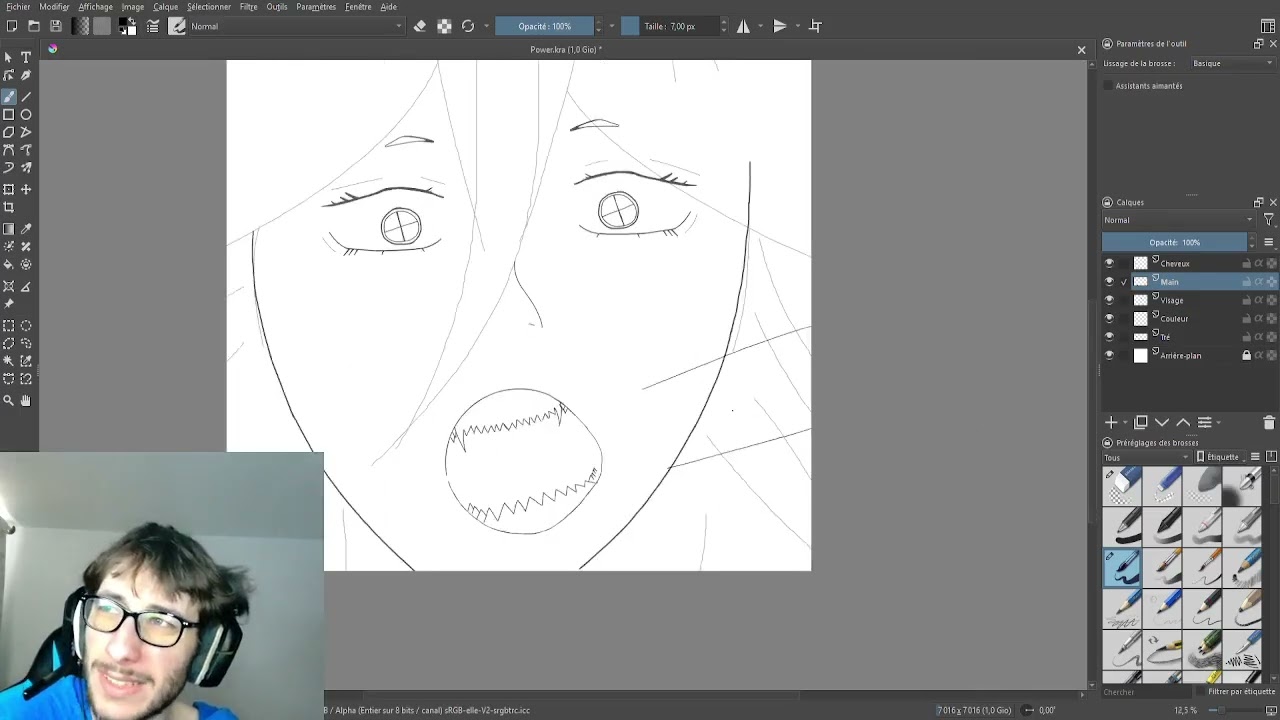Open the Affichage menu
The width and height of the screenshot is (1280, 720).
96,7
